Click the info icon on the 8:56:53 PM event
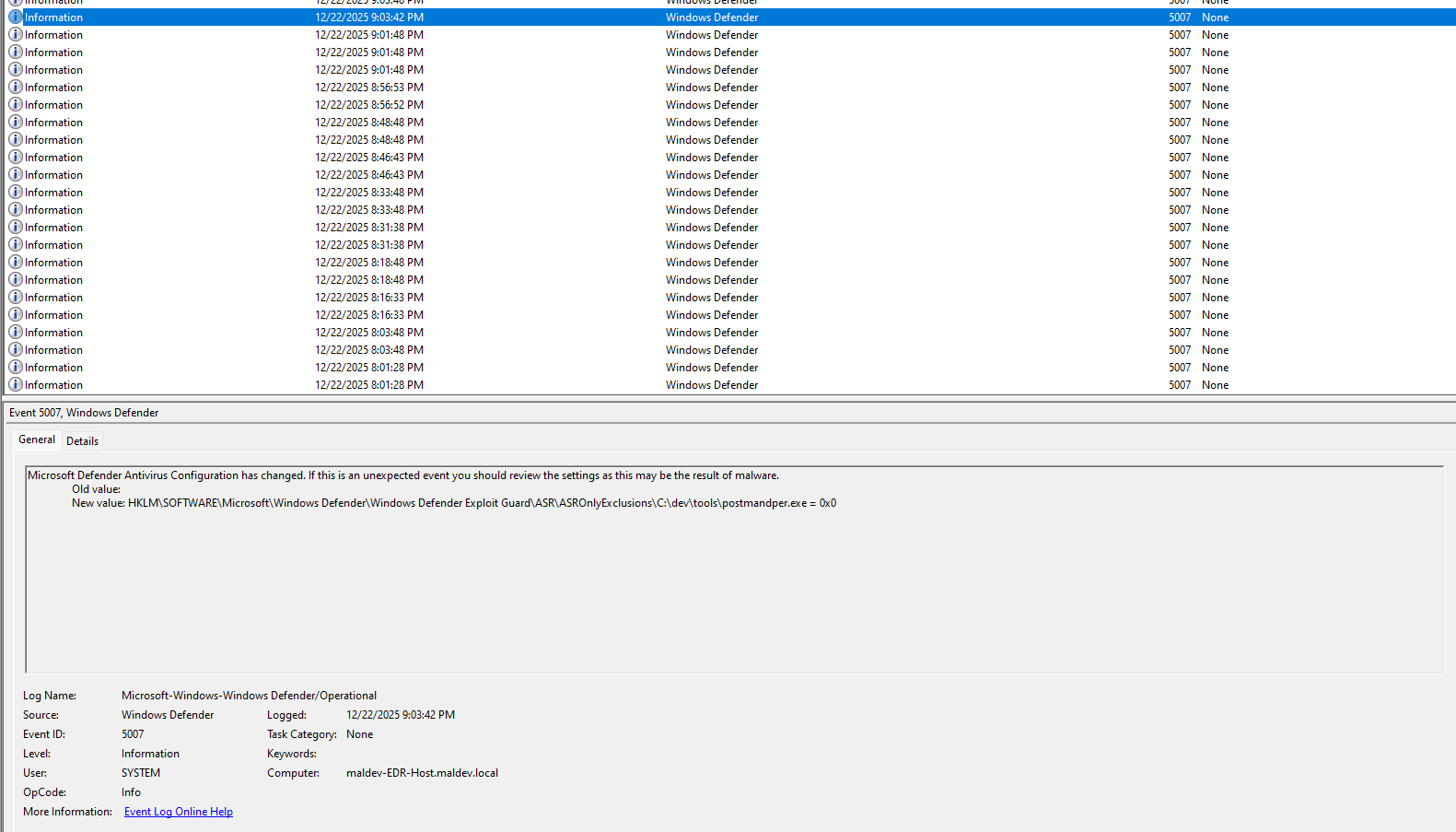This screenshot has height=832, width=1456. coord(16,88)
